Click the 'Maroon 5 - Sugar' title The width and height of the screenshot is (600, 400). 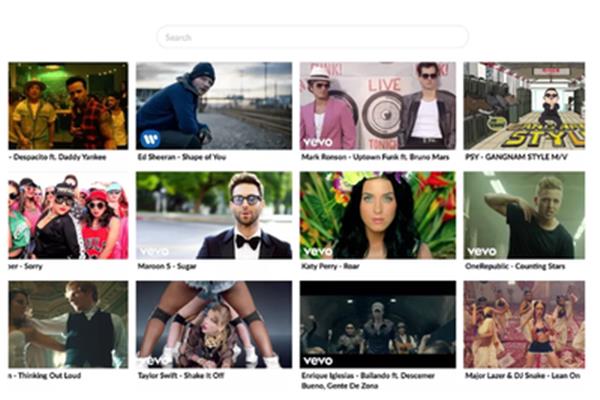click(x=167, y=266)
